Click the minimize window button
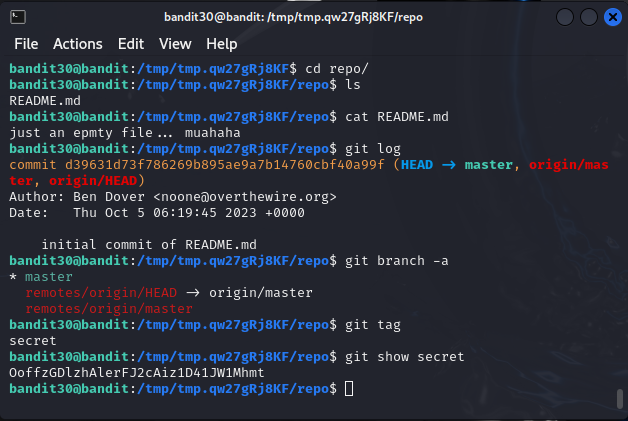This screenshot has width=628, height=421. click(x=565, y=17)
